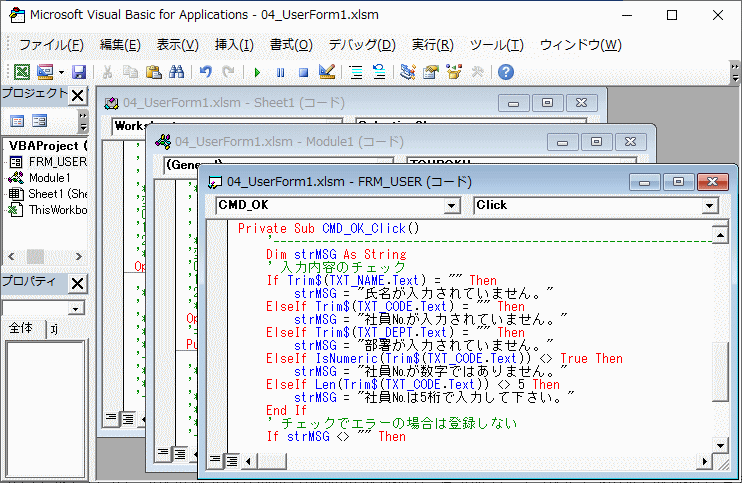
Task: Switch FRM_USER to Full Module View
Action: [232, 460]
